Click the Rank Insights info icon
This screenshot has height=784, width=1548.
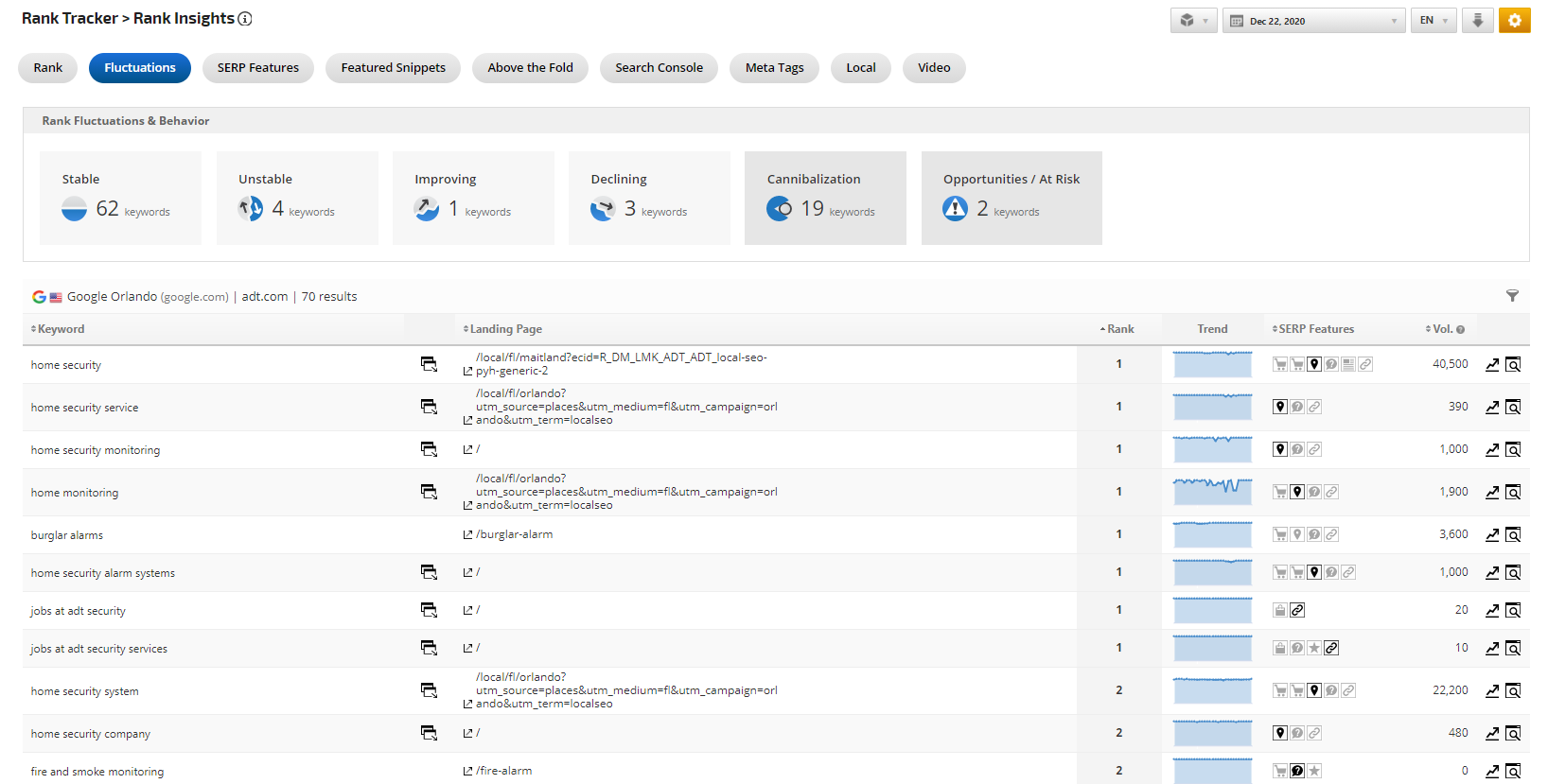245,19
